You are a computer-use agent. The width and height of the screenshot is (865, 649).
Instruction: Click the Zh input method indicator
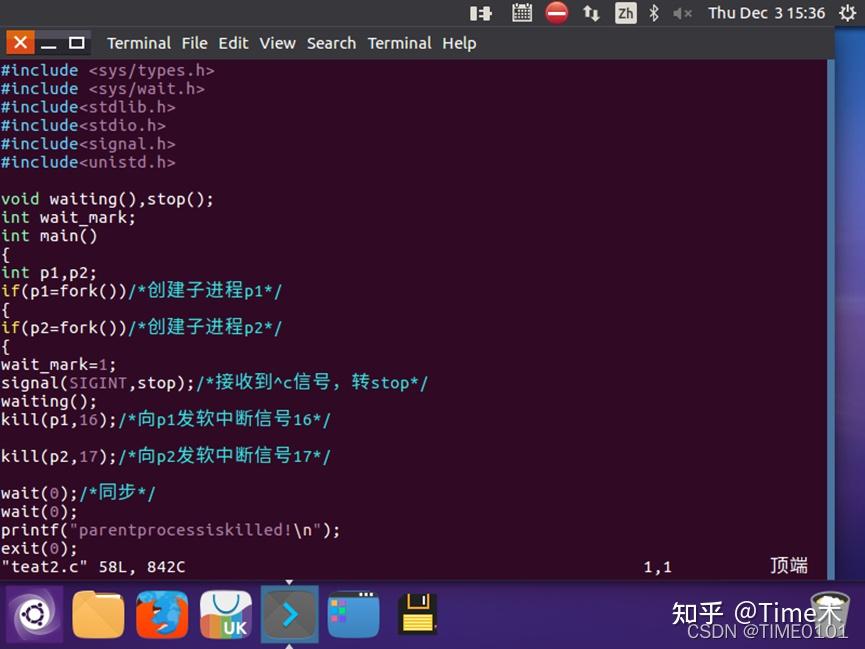[x=627, y=13]
